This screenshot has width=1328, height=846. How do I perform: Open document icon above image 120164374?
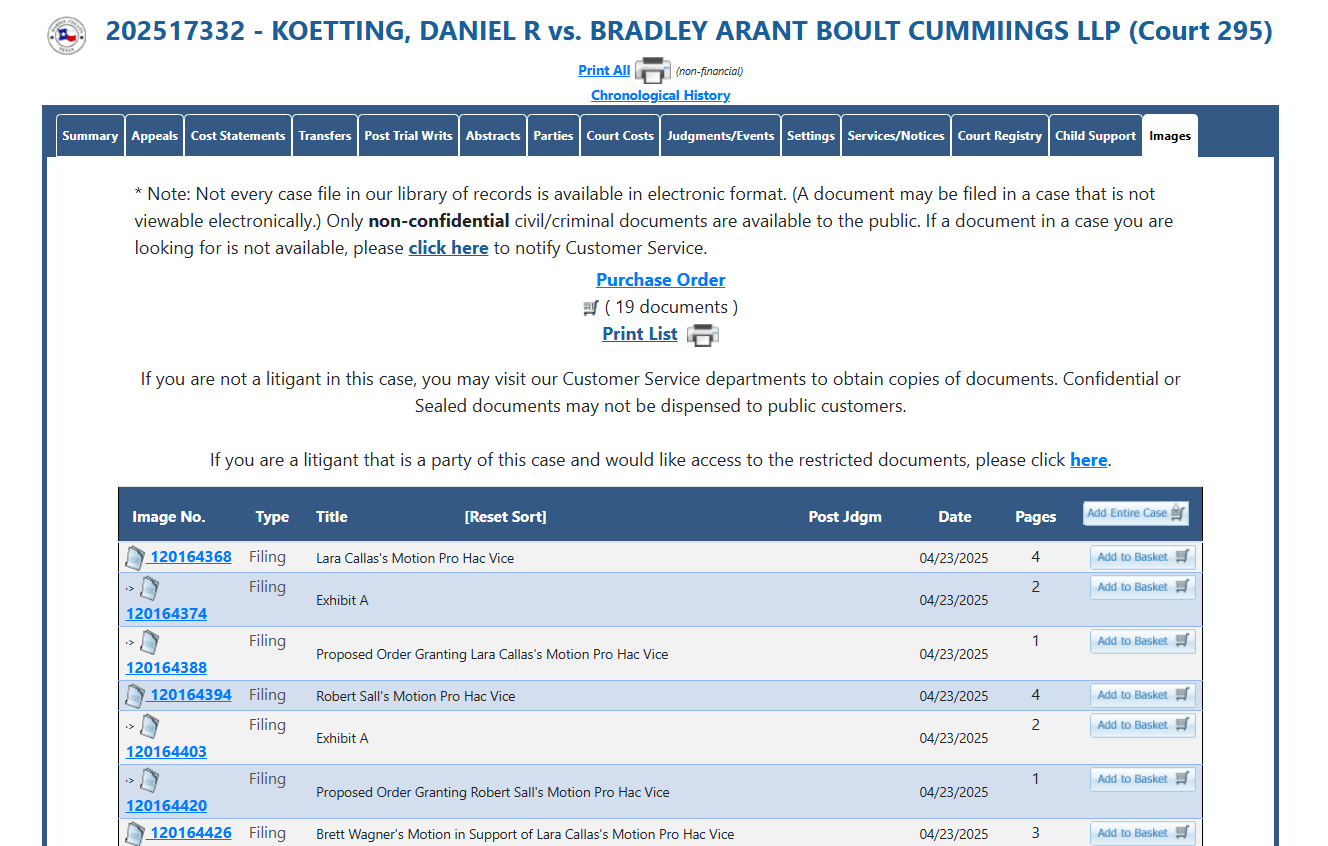[x=149, y=588]
